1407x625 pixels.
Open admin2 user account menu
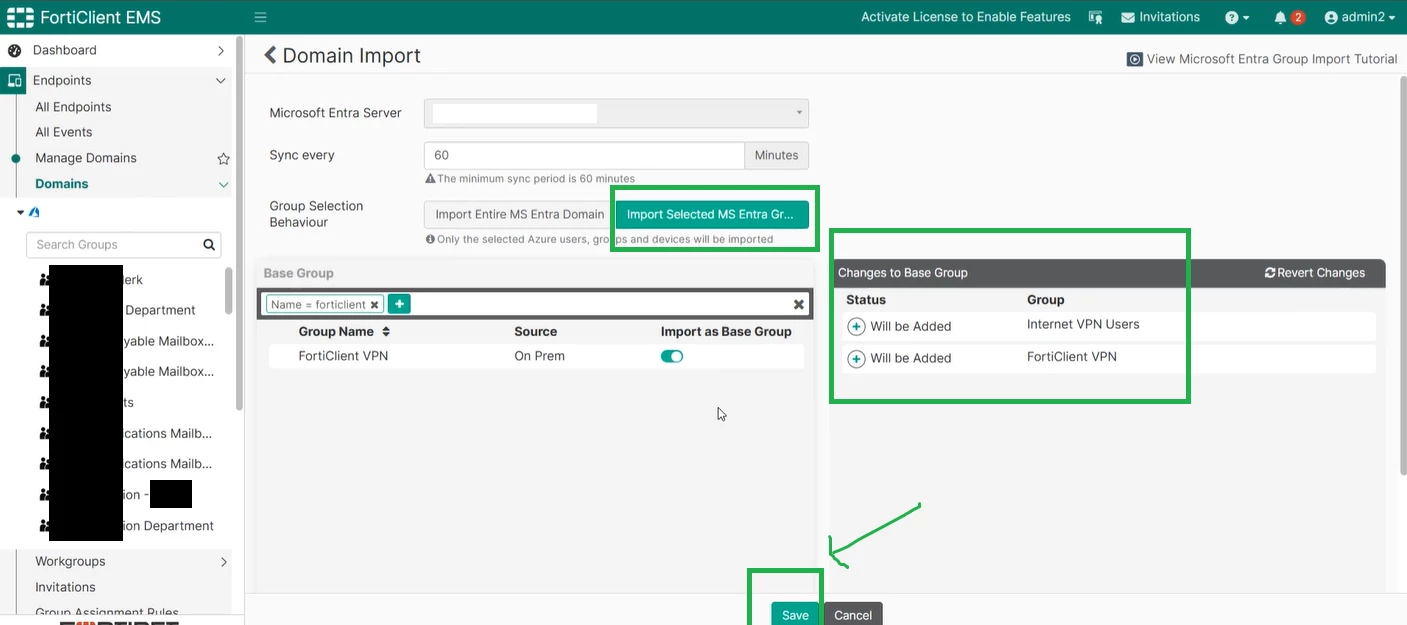[1359, 17]
